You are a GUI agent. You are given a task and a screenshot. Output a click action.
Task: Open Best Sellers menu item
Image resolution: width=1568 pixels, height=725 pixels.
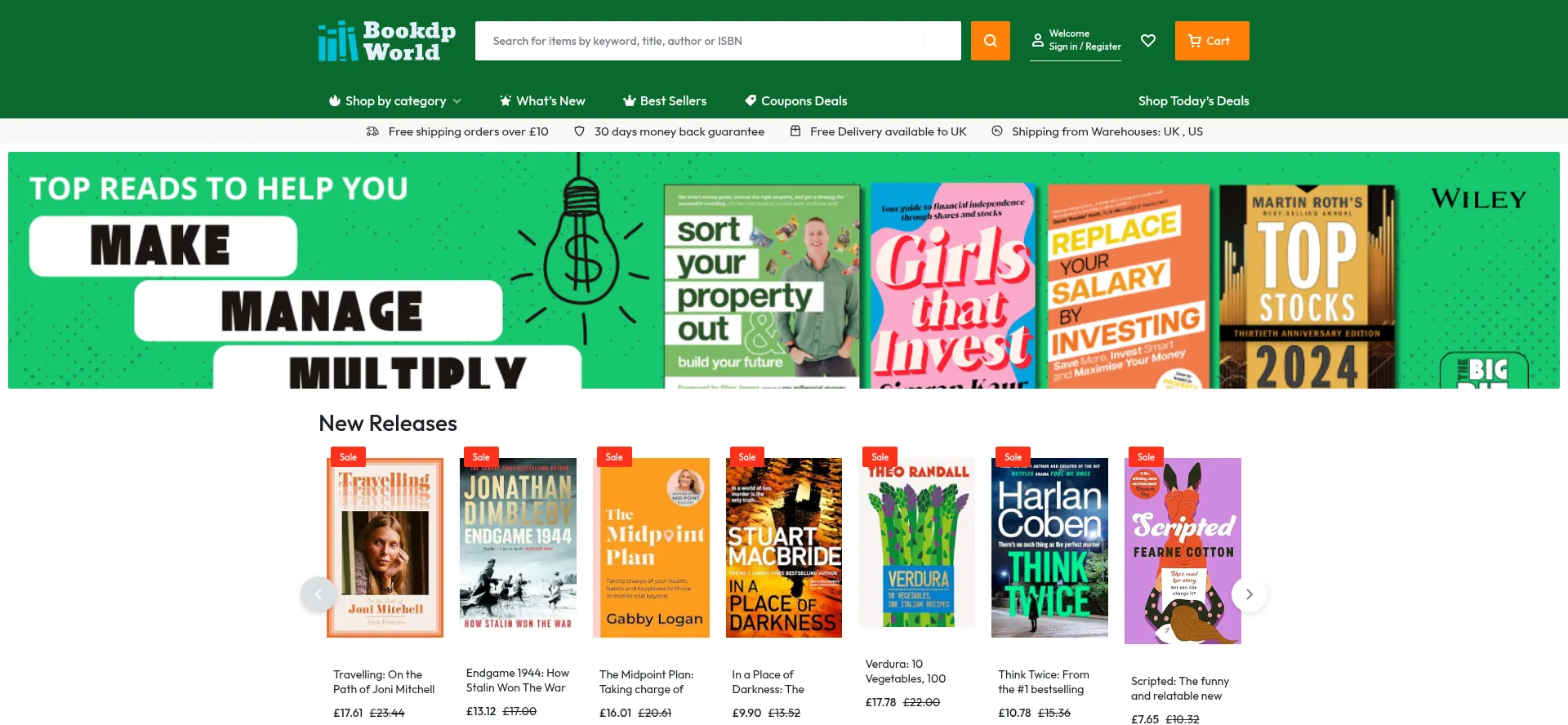pyautogui.click(x=665, y=101)
